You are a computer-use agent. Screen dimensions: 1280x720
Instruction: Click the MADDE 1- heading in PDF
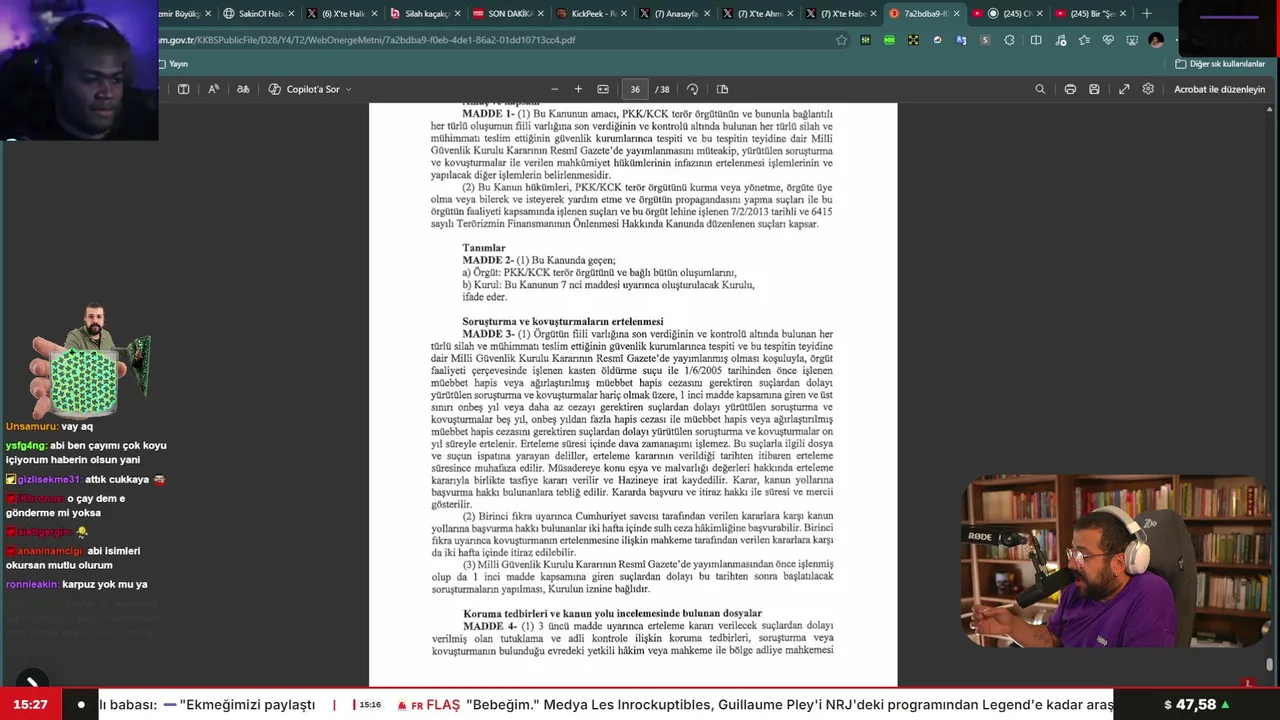(488, 114)
